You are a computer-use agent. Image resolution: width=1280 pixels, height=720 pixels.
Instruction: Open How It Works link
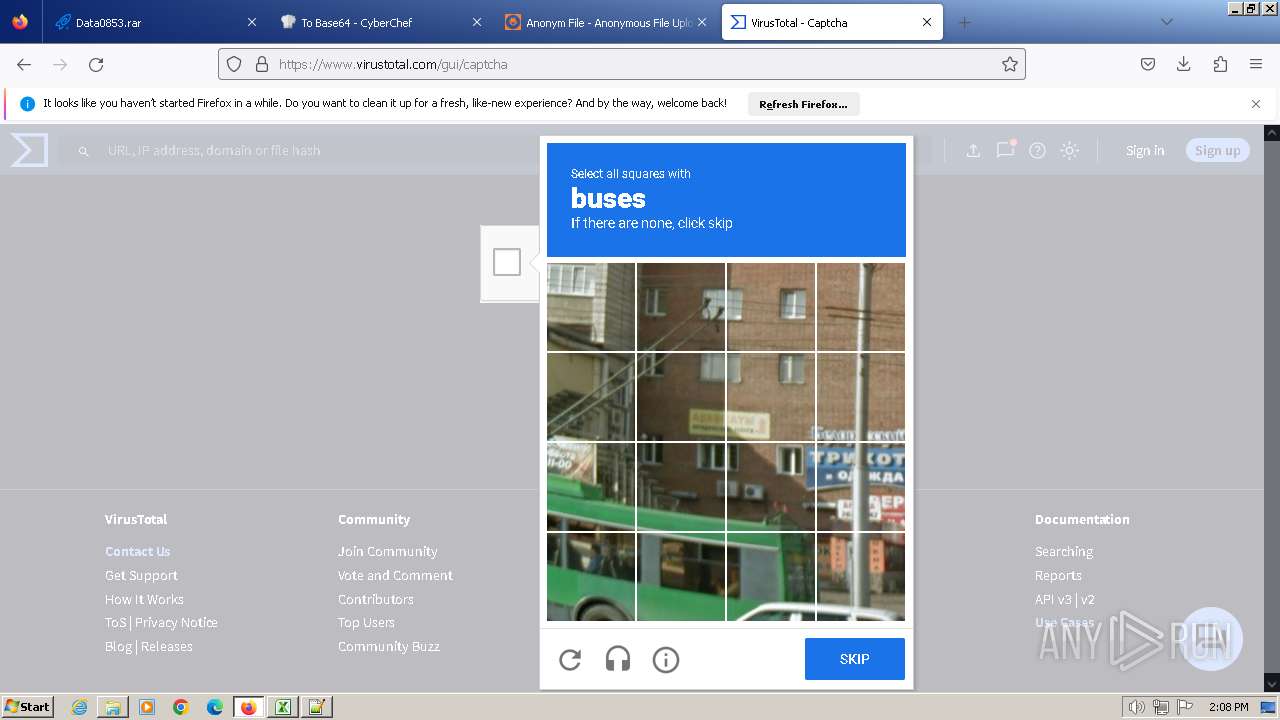(144, 599)
